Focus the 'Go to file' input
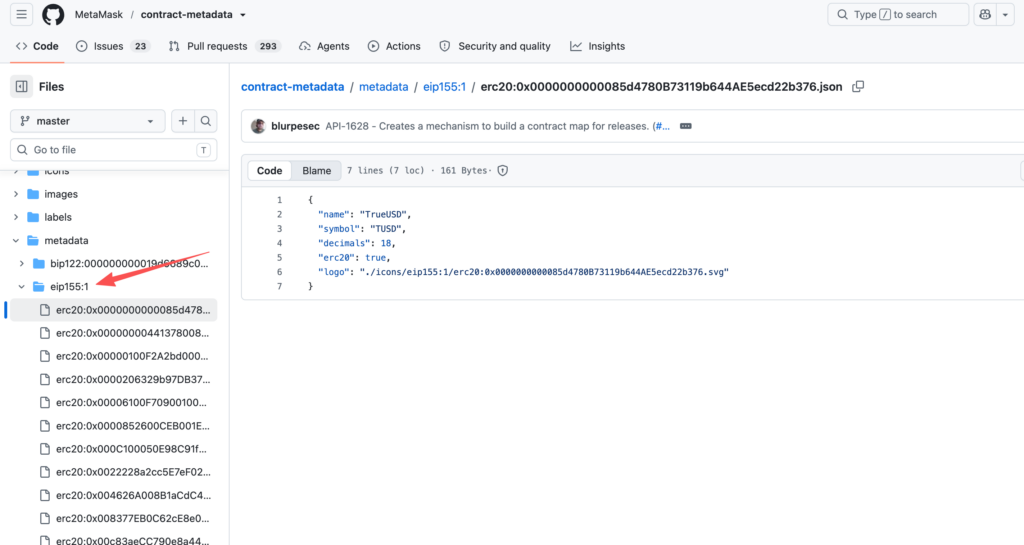 (x=114, y=149)
